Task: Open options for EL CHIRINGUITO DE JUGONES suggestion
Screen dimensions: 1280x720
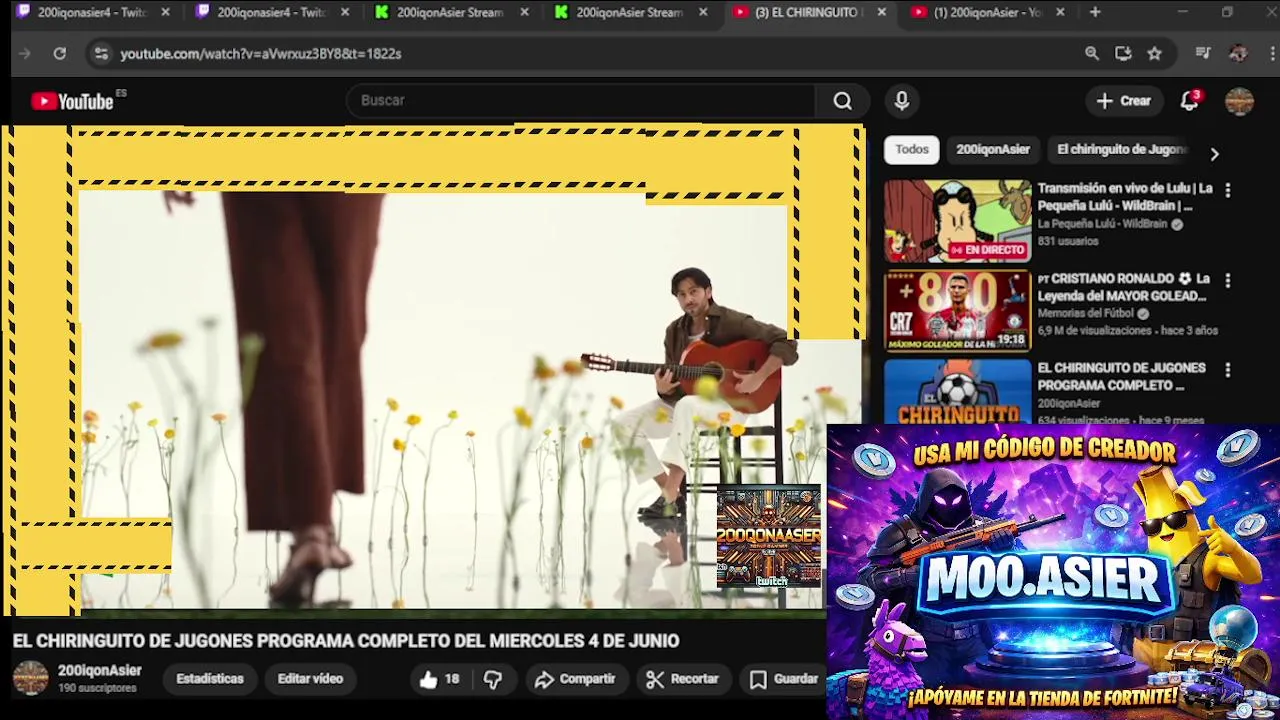Action: click(1228, 370)
